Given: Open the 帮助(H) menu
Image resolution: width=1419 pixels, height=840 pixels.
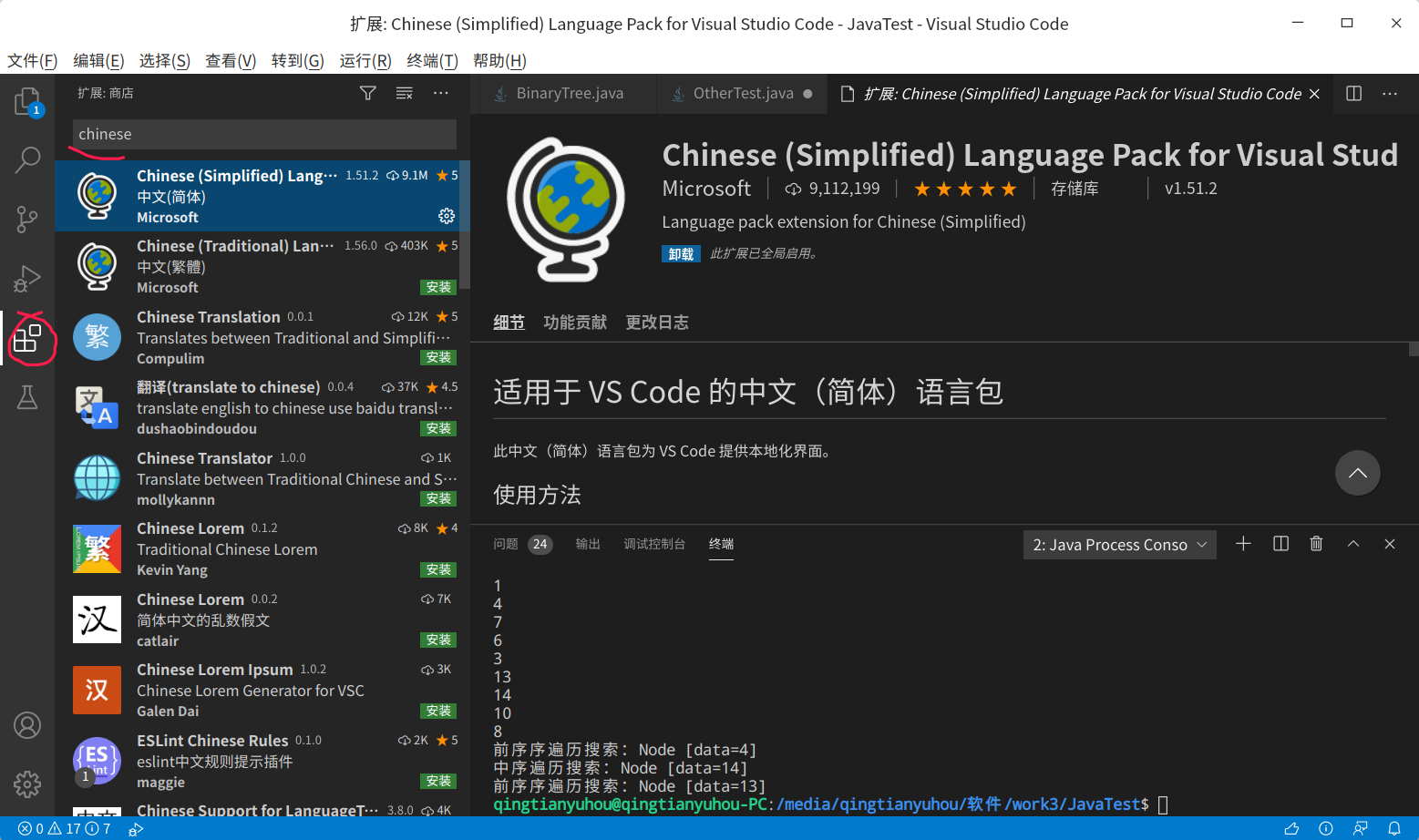Looking at the screenshot, I should coord(499,61).
